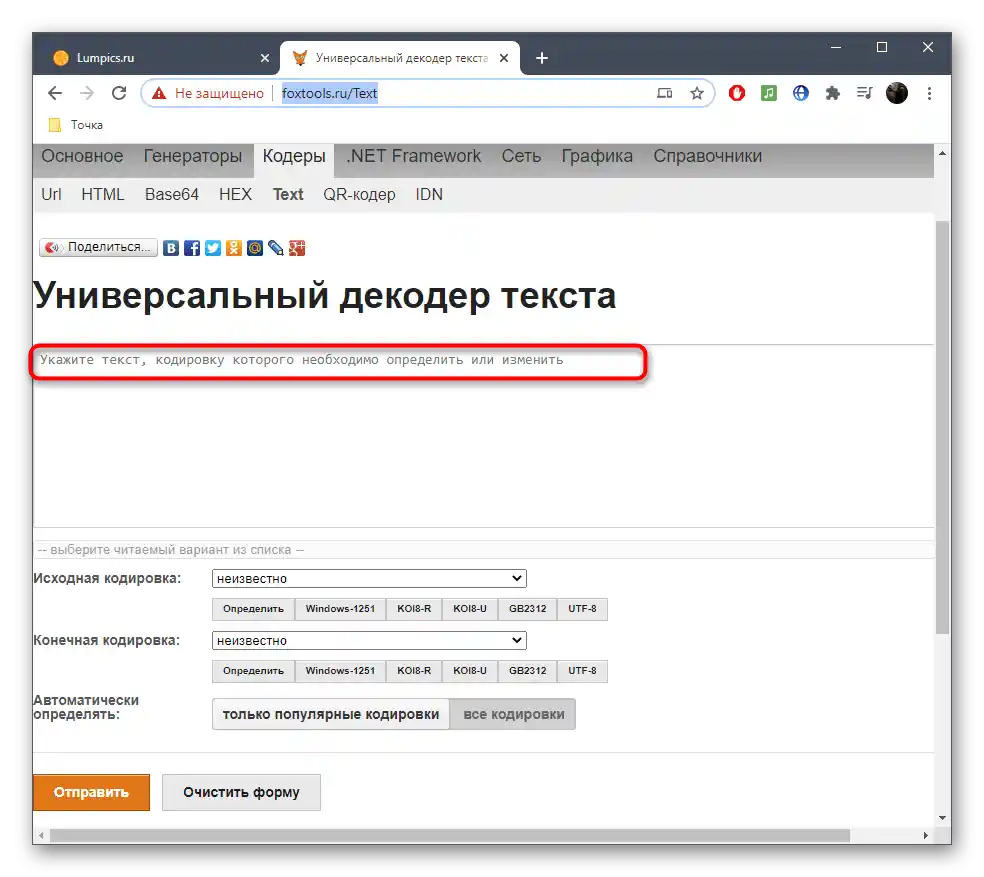Set source encoding to UTF-8
Viewport: 984px width, 877px height.
pyautogui.click(x=582, y=609)
